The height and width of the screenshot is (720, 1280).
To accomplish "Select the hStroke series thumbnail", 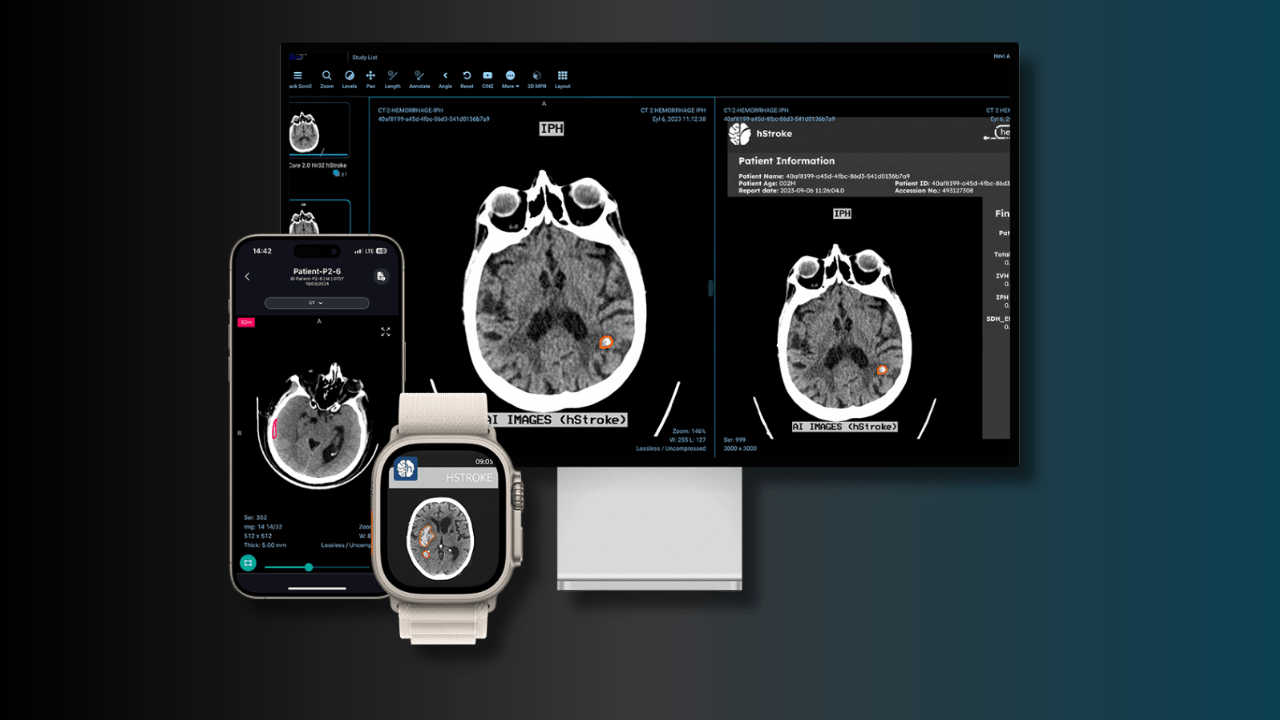I will point(304,131).
